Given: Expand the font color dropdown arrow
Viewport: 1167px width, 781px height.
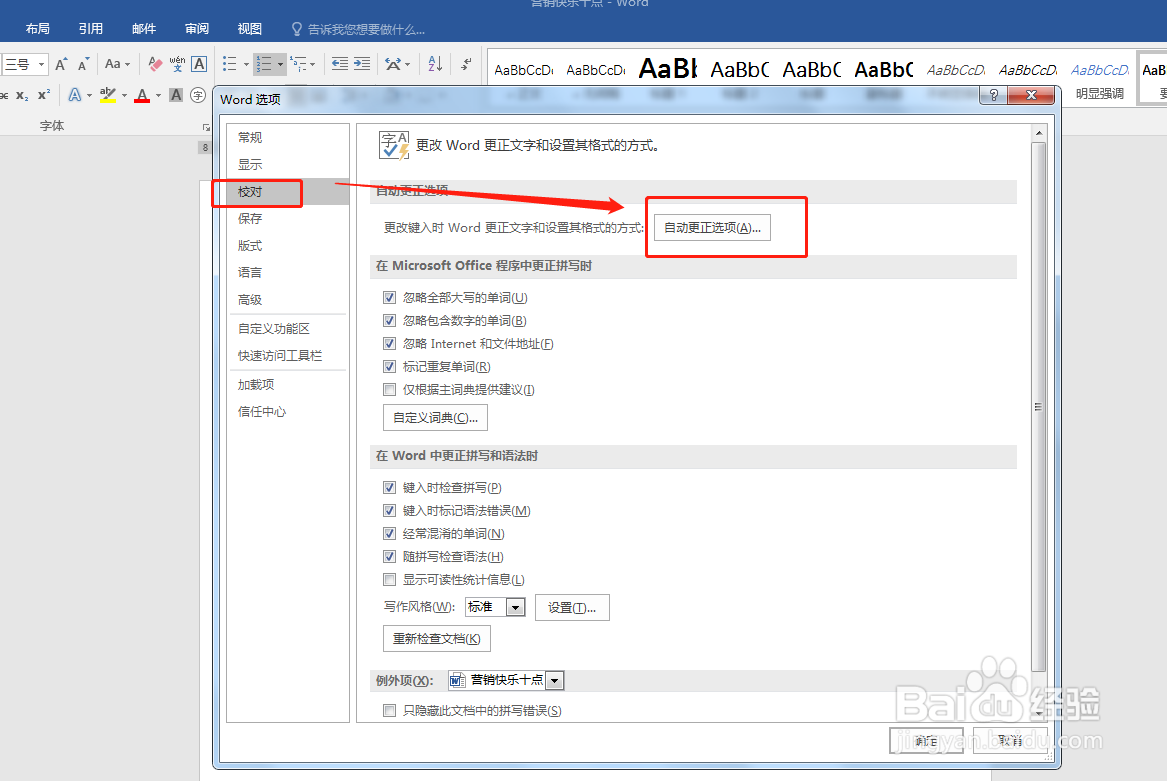Looking at the screenshot, I should coord(159,95).
